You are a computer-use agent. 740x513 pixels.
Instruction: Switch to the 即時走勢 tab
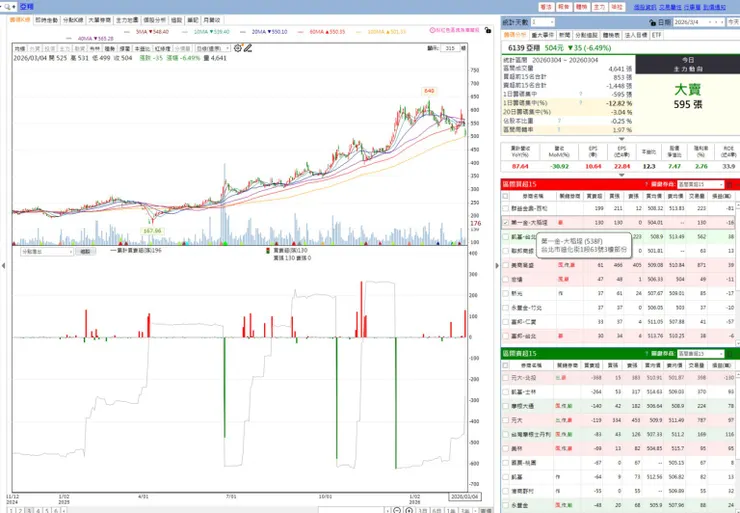click(x=47, y=20)
